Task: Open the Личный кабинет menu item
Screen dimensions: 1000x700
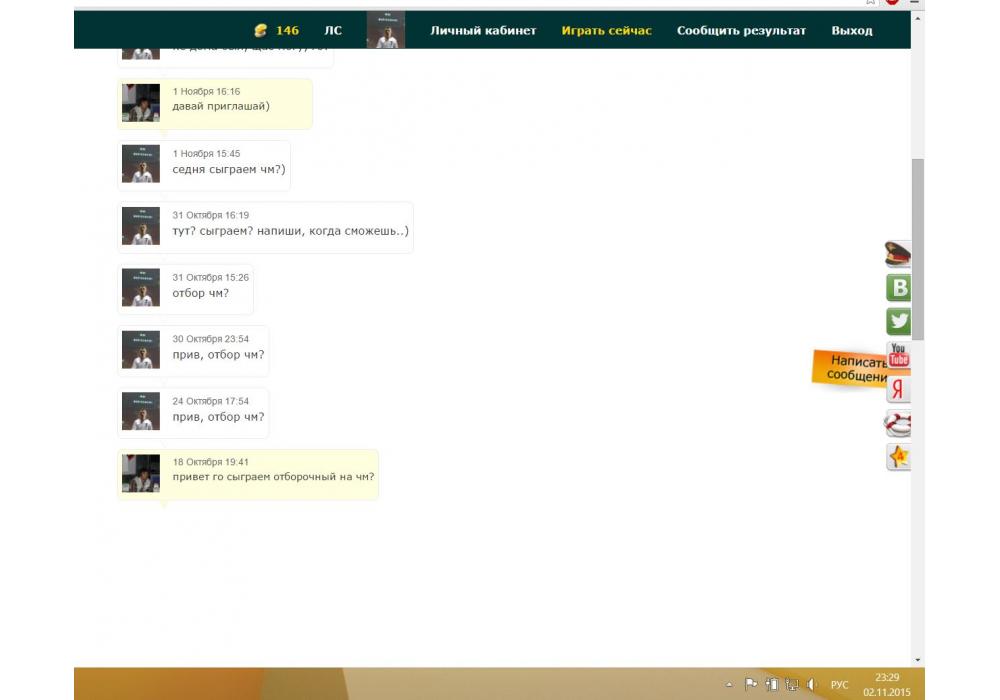Action: [x=483, y=30]
